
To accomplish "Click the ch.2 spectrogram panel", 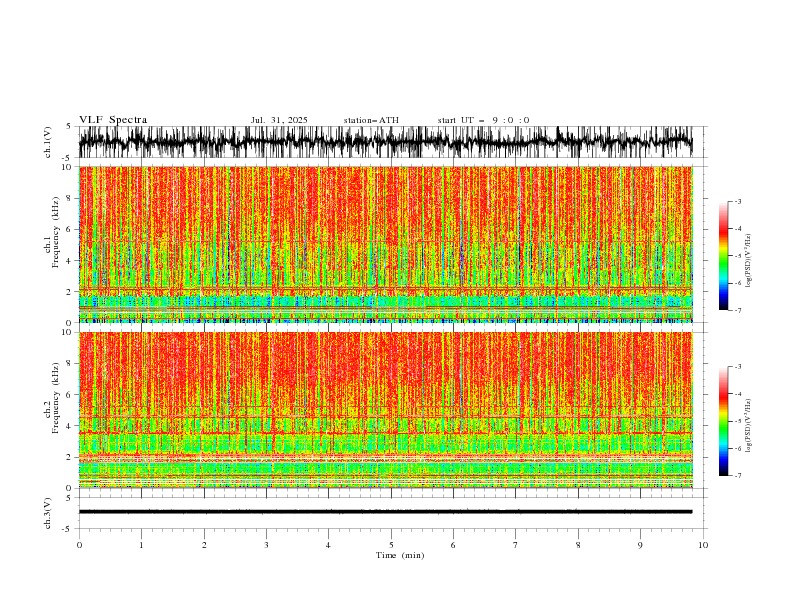I will 385,410.
